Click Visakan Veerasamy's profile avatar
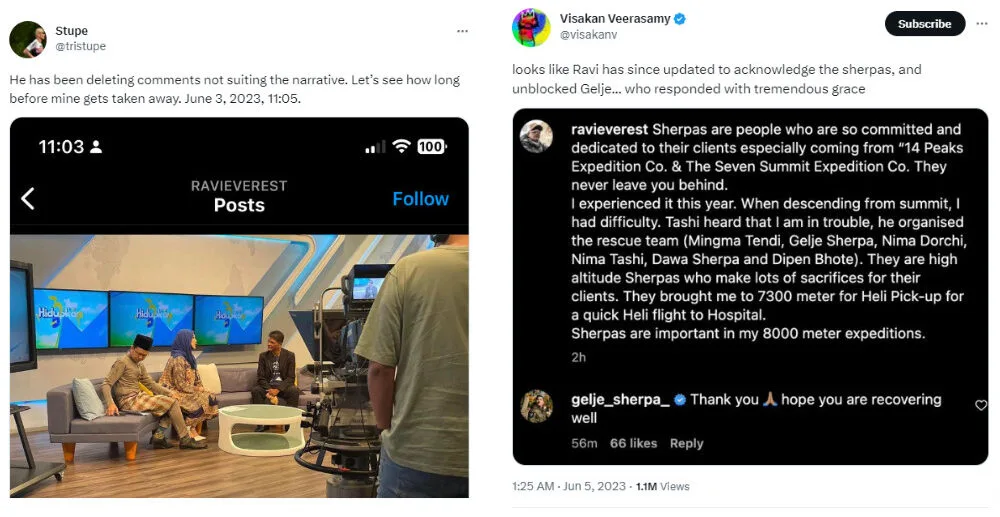 531,27
